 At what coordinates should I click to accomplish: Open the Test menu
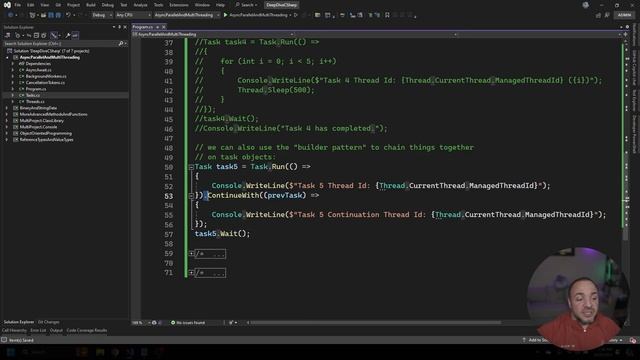tap(124, 5)
